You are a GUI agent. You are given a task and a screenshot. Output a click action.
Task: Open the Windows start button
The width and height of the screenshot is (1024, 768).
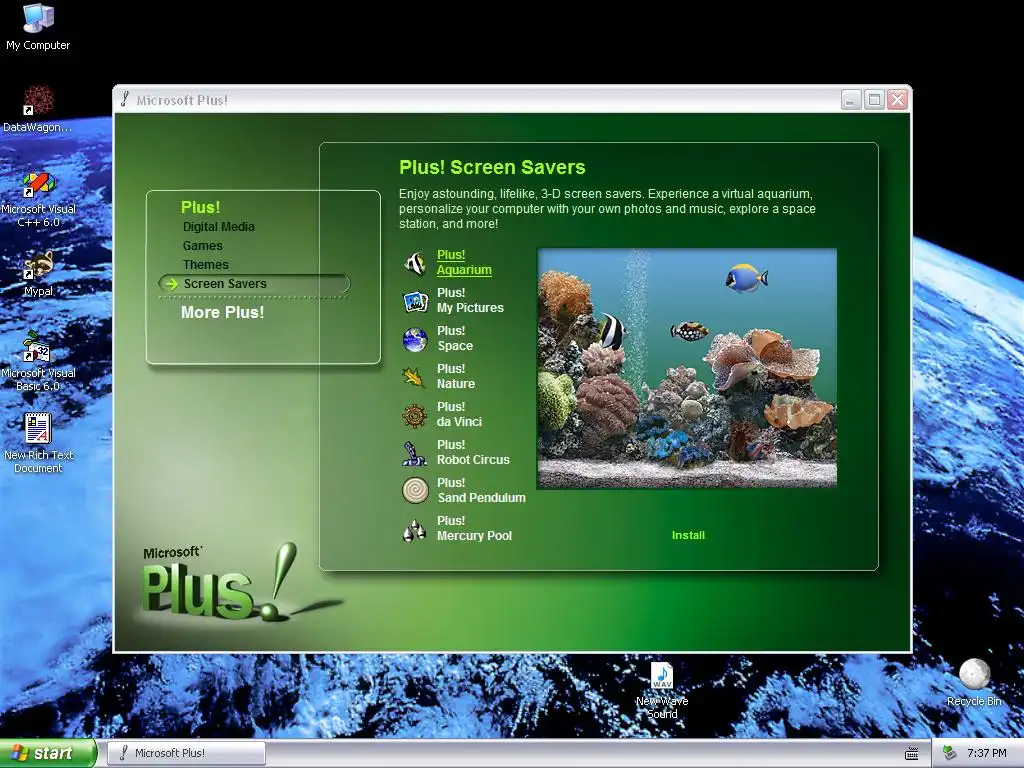pos(48,753)
